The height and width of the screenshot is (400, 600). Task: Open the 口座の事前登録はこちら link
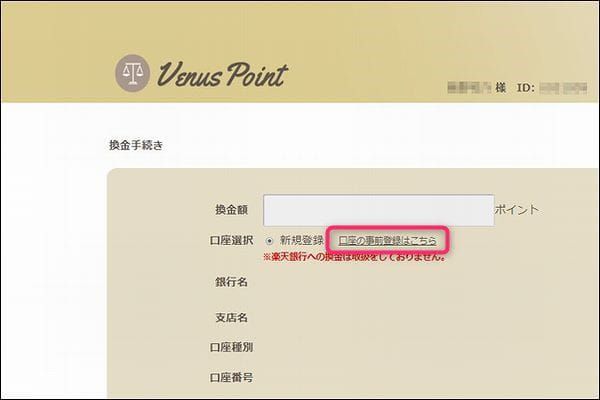387,240
